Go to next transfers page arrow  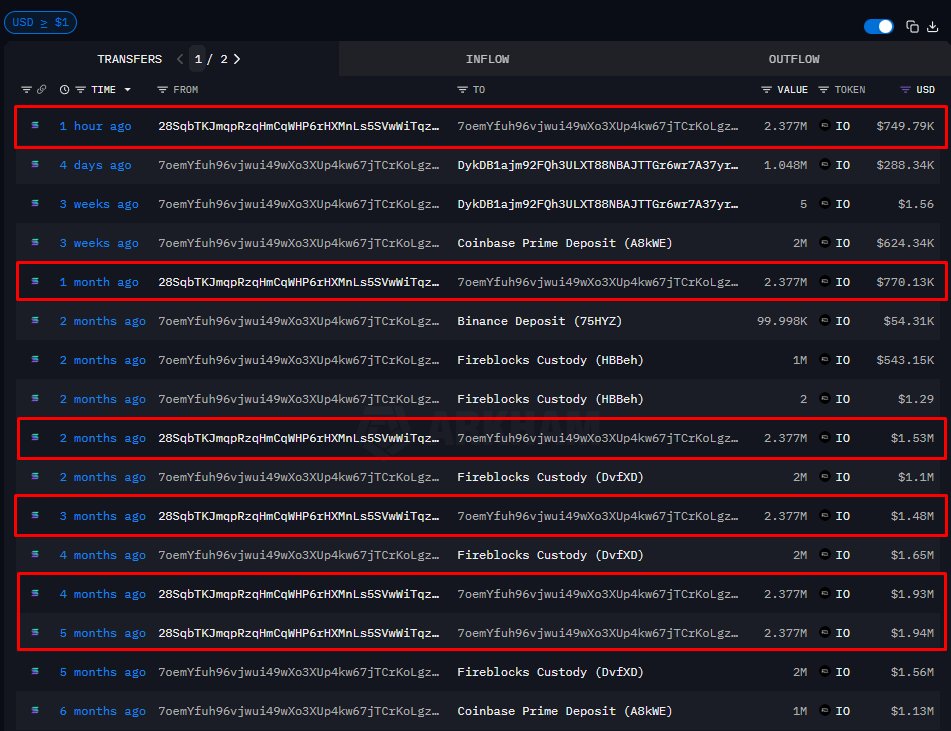pos(237,59)
